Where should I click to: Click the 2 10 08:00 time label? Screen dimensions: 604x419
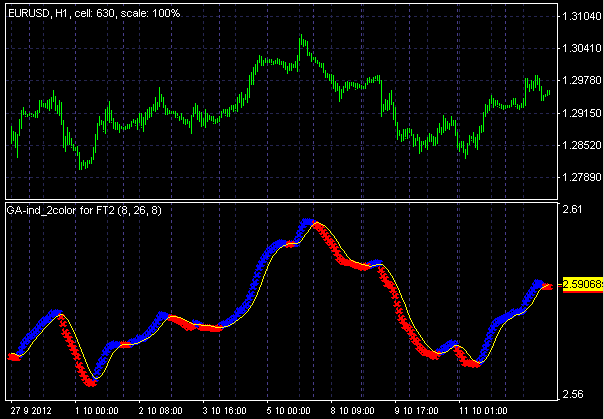pyautogui.click(x=161, y=411)
